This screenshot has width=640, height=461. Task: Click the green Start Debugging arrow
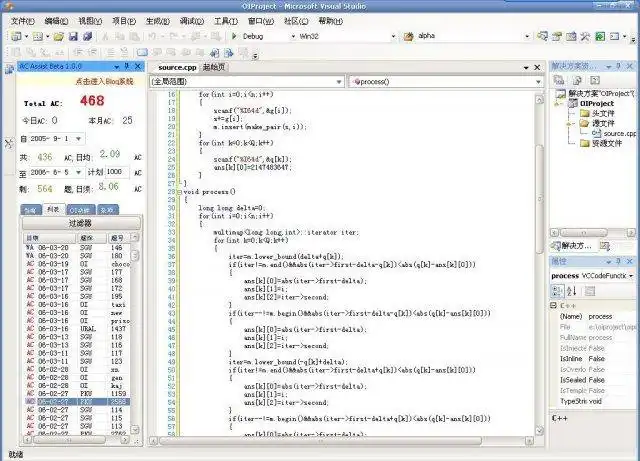(234, 36)
